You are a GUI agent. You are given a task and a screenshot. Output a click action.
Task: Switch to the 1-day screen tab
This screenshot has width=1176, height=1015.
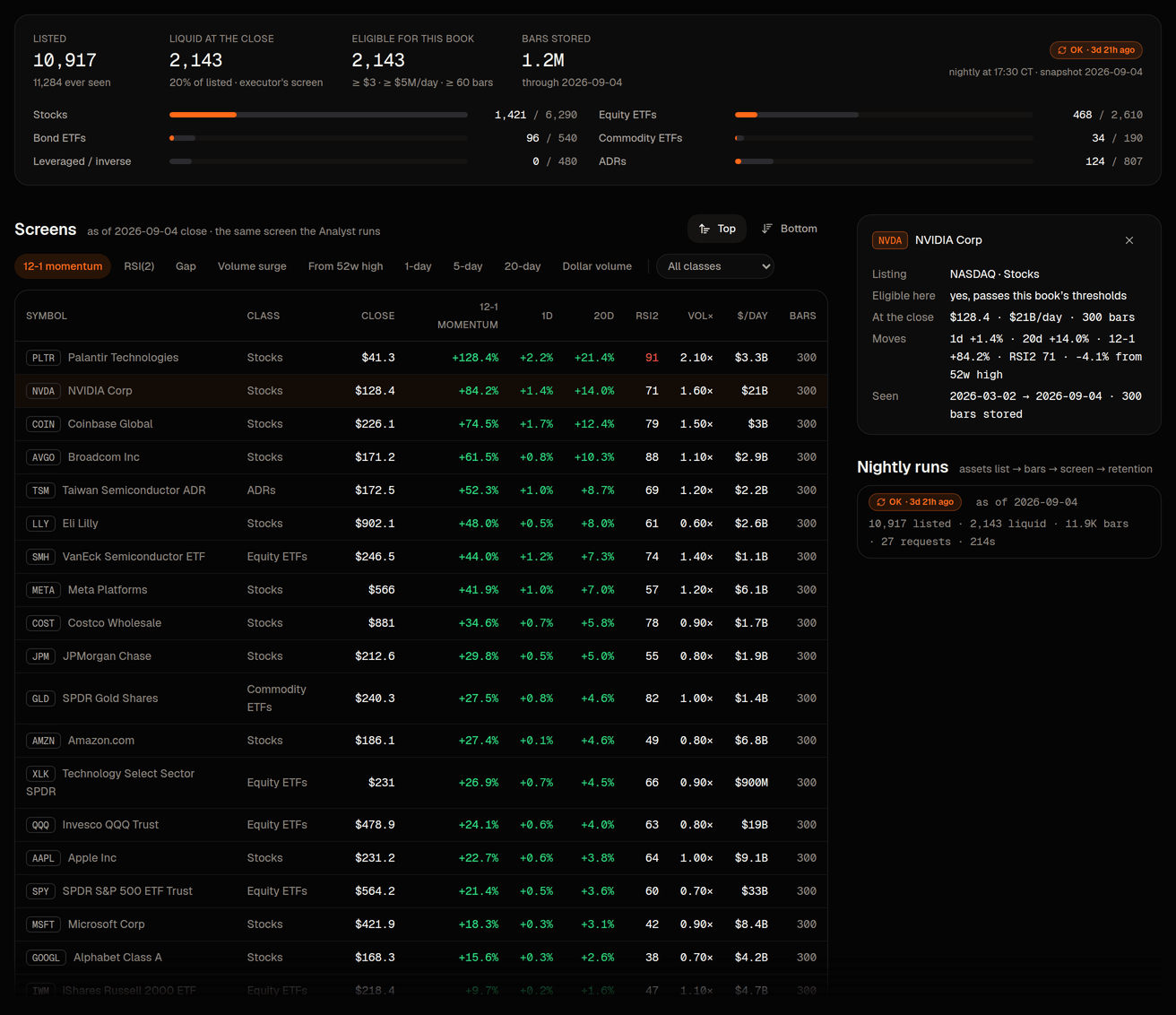pos(418,266)
